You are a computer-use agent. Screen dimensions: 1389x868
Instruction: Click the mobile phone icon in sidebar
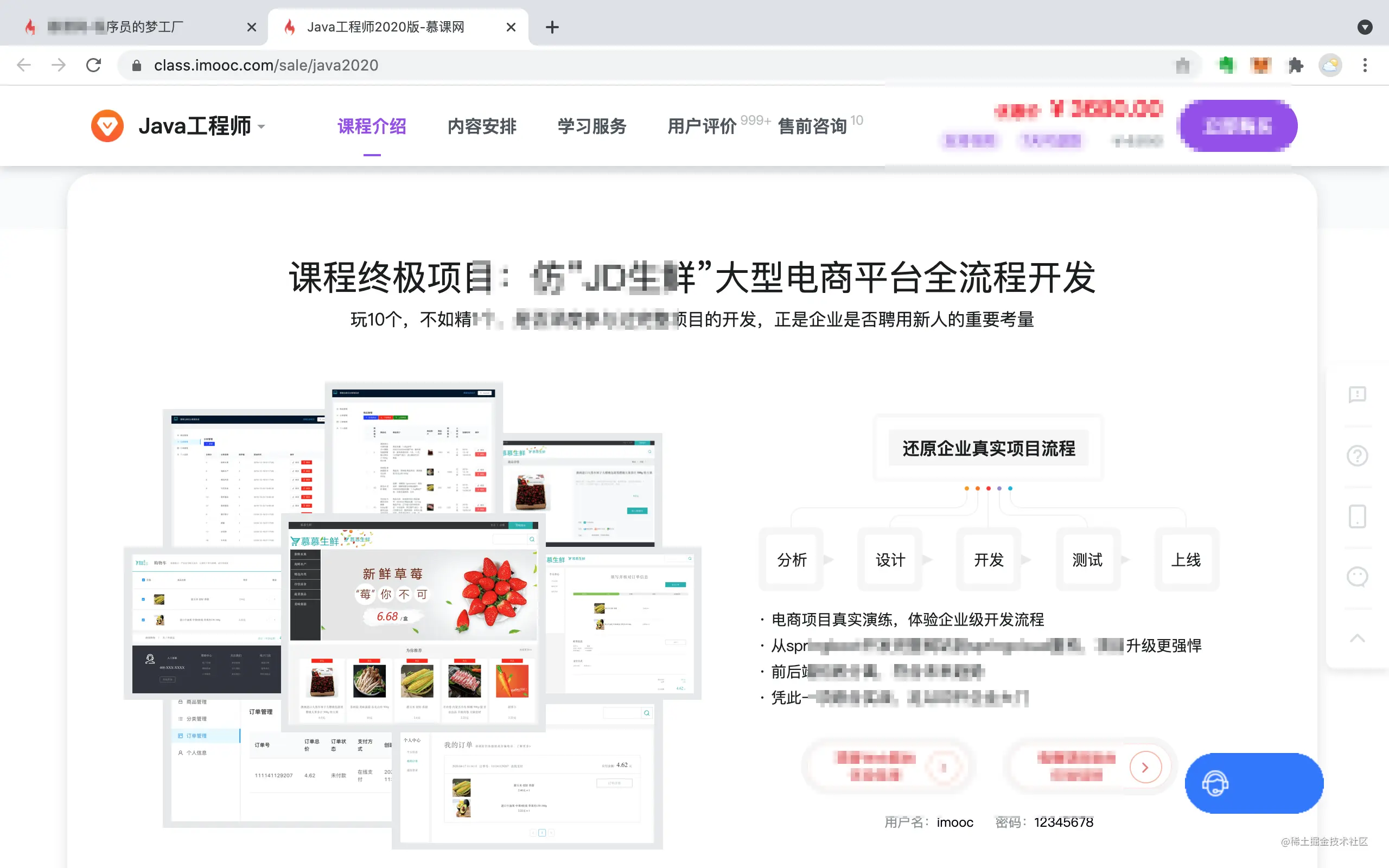(x=1357, y=516)
